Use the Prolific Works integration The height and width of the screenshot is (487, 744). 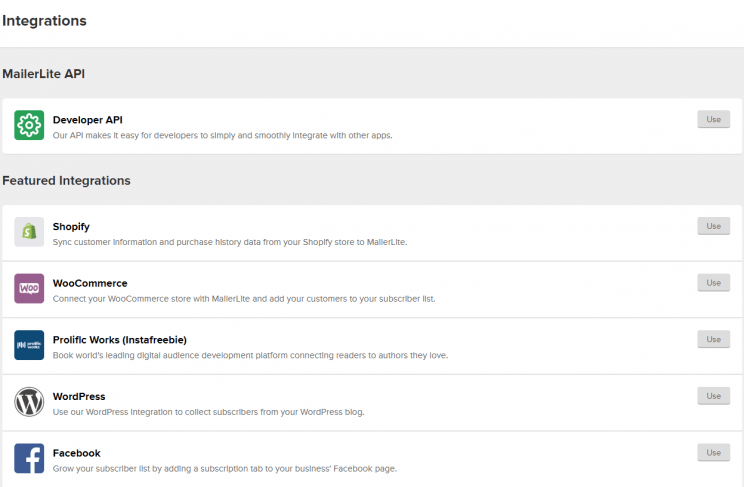tap(713, 339)
